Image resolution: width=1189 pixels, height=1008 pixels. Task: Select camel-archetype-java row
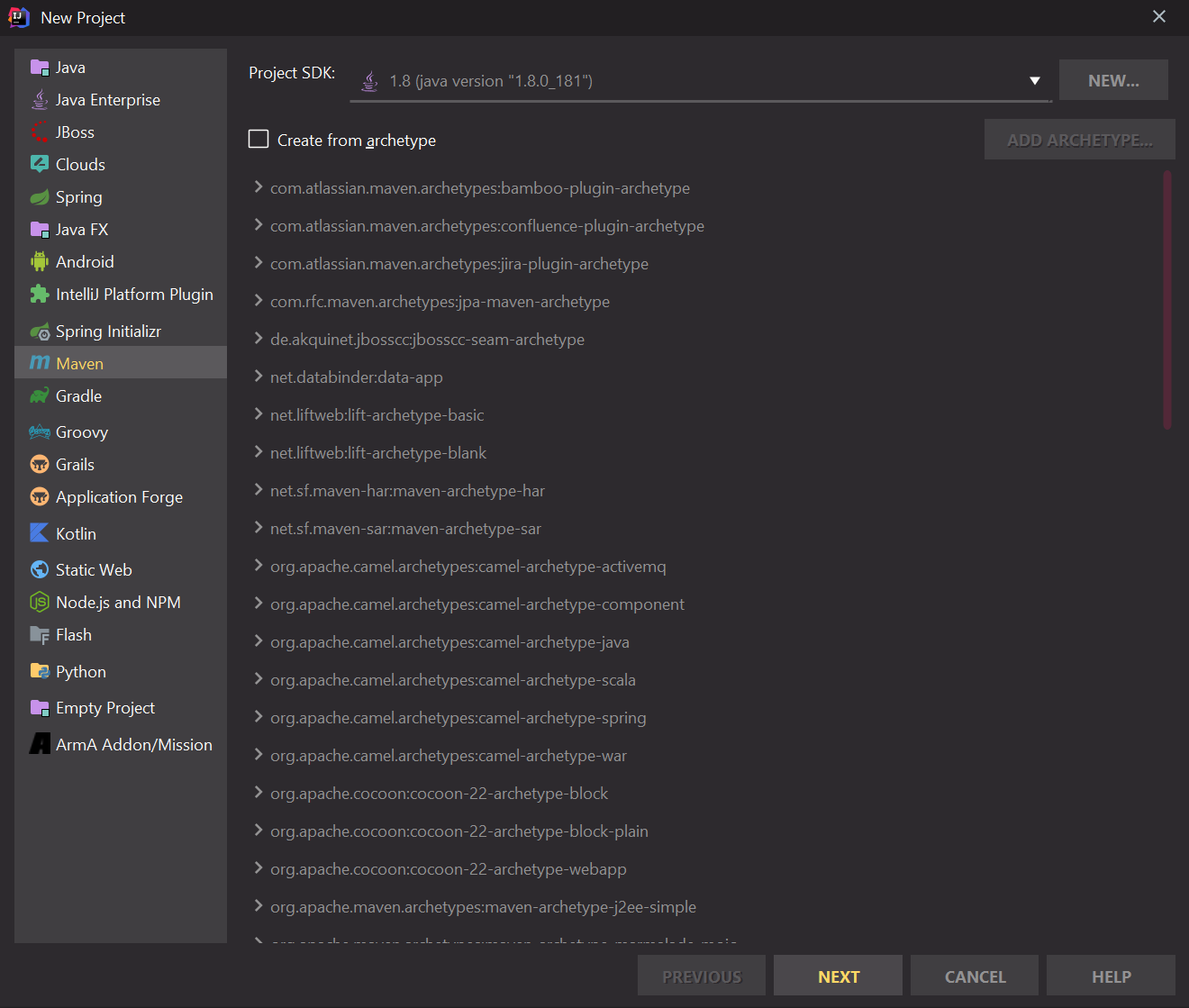tap(703, 642)
